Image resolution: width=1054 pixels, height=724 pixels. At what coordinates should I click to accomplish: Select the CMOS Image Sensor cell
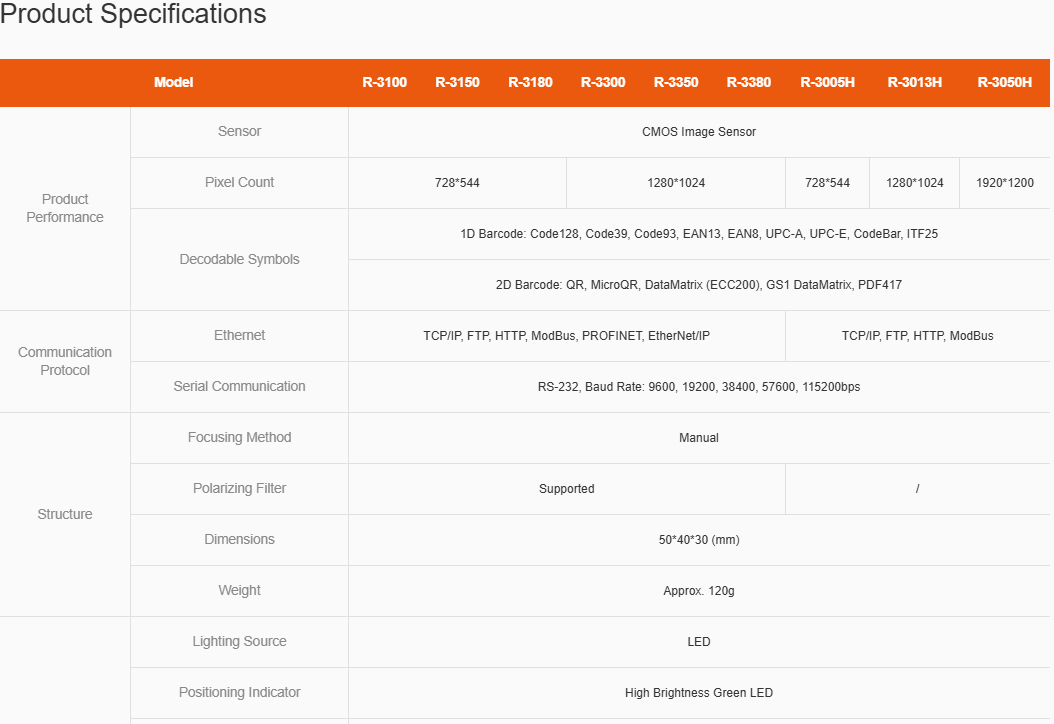698,132
